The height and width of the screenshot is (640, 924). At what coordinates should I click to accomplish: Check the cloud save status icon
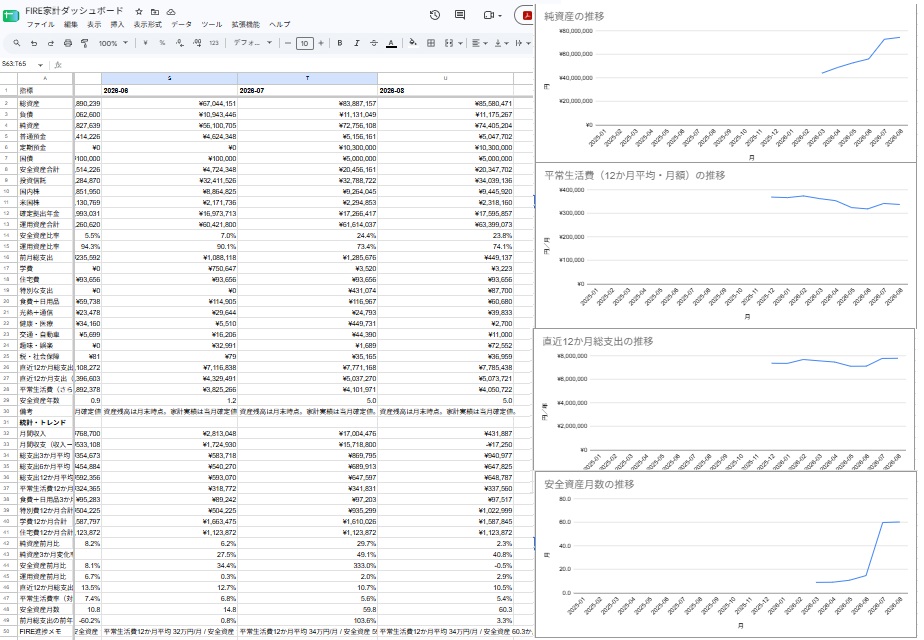[x=171, y=12]
